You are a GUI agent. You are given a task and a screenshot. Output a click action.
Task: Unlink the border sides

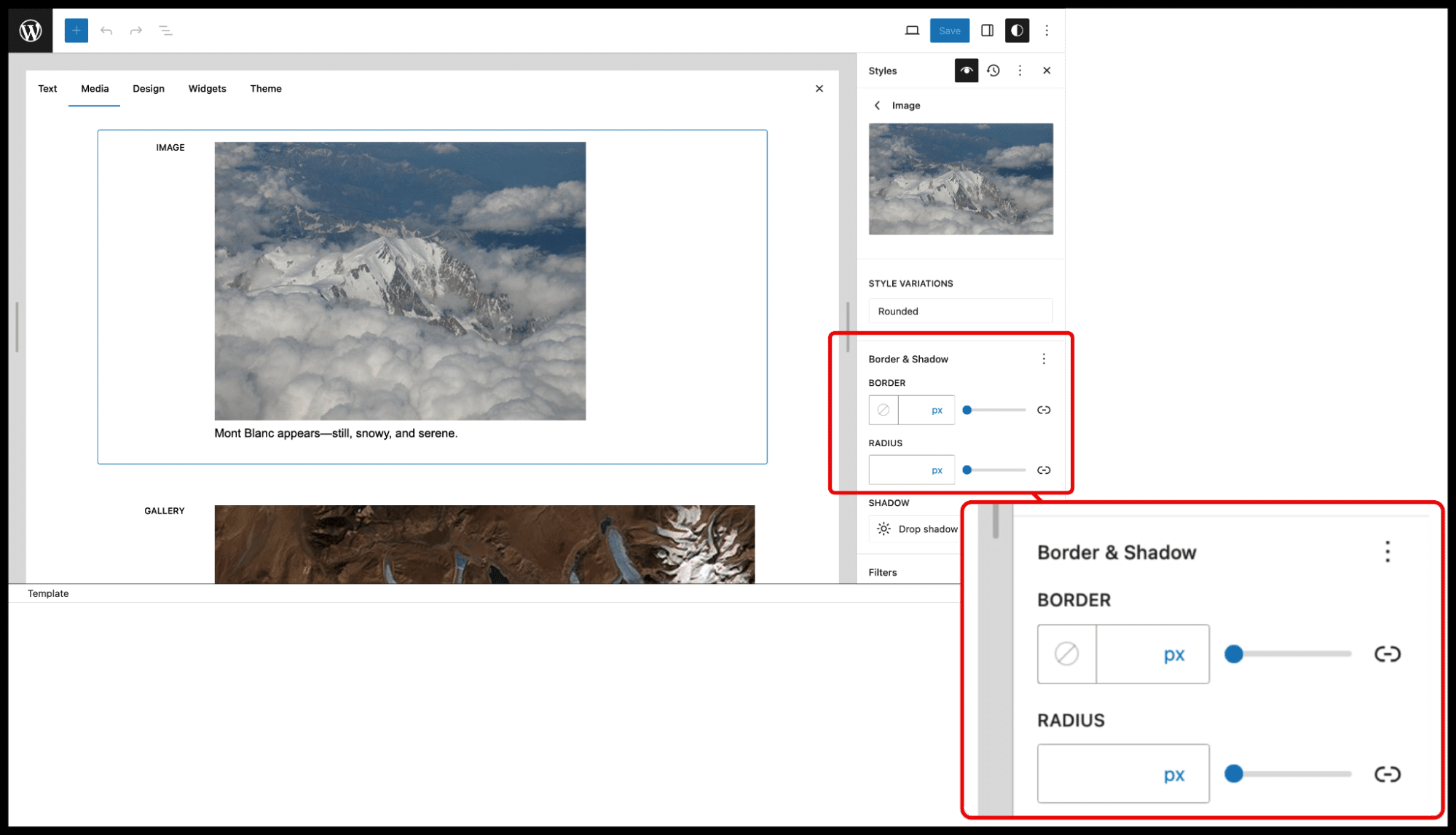pos(1044,410)
